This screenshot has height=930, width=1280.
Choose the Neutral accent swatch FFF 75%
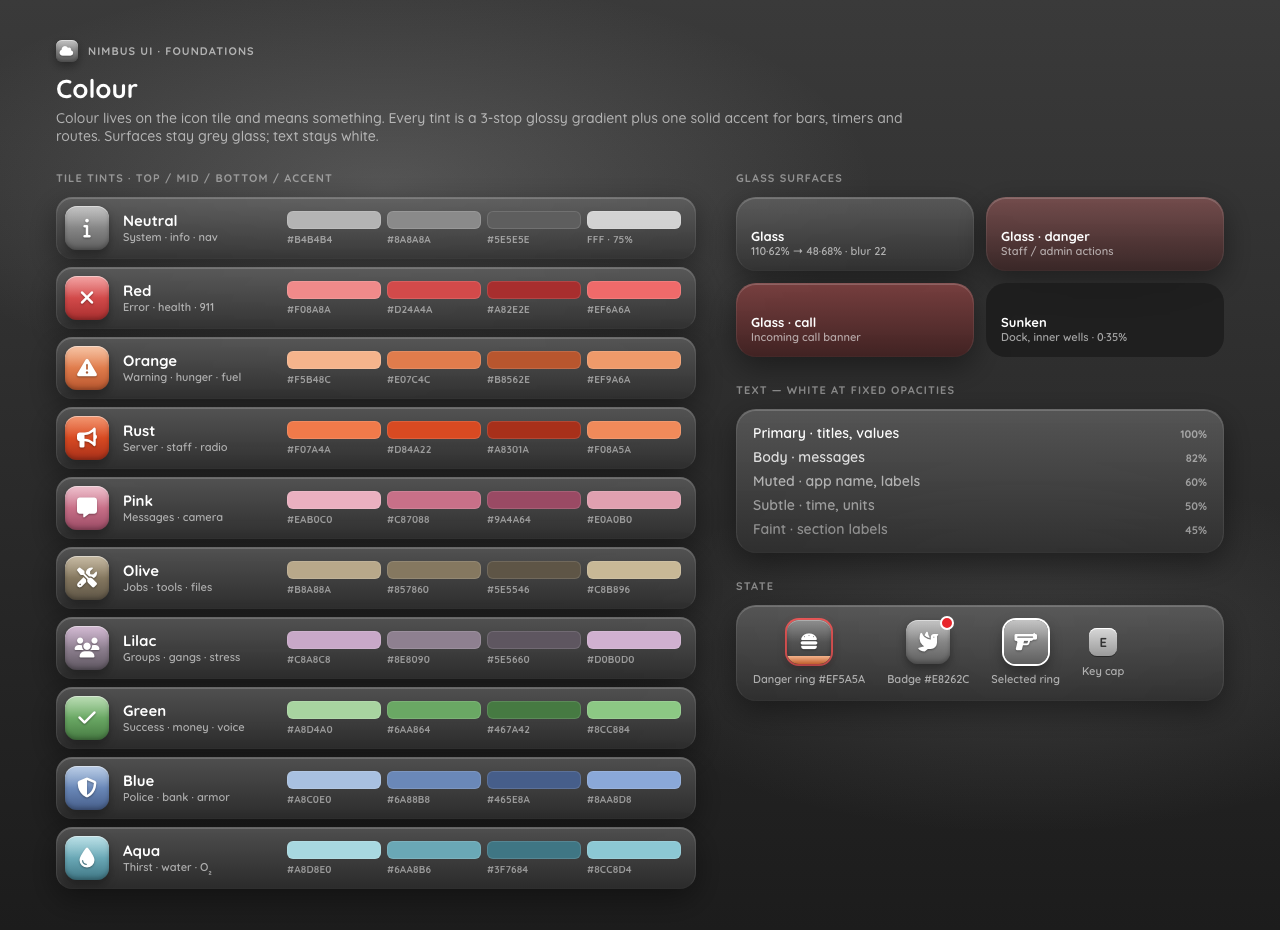(634, 220)
